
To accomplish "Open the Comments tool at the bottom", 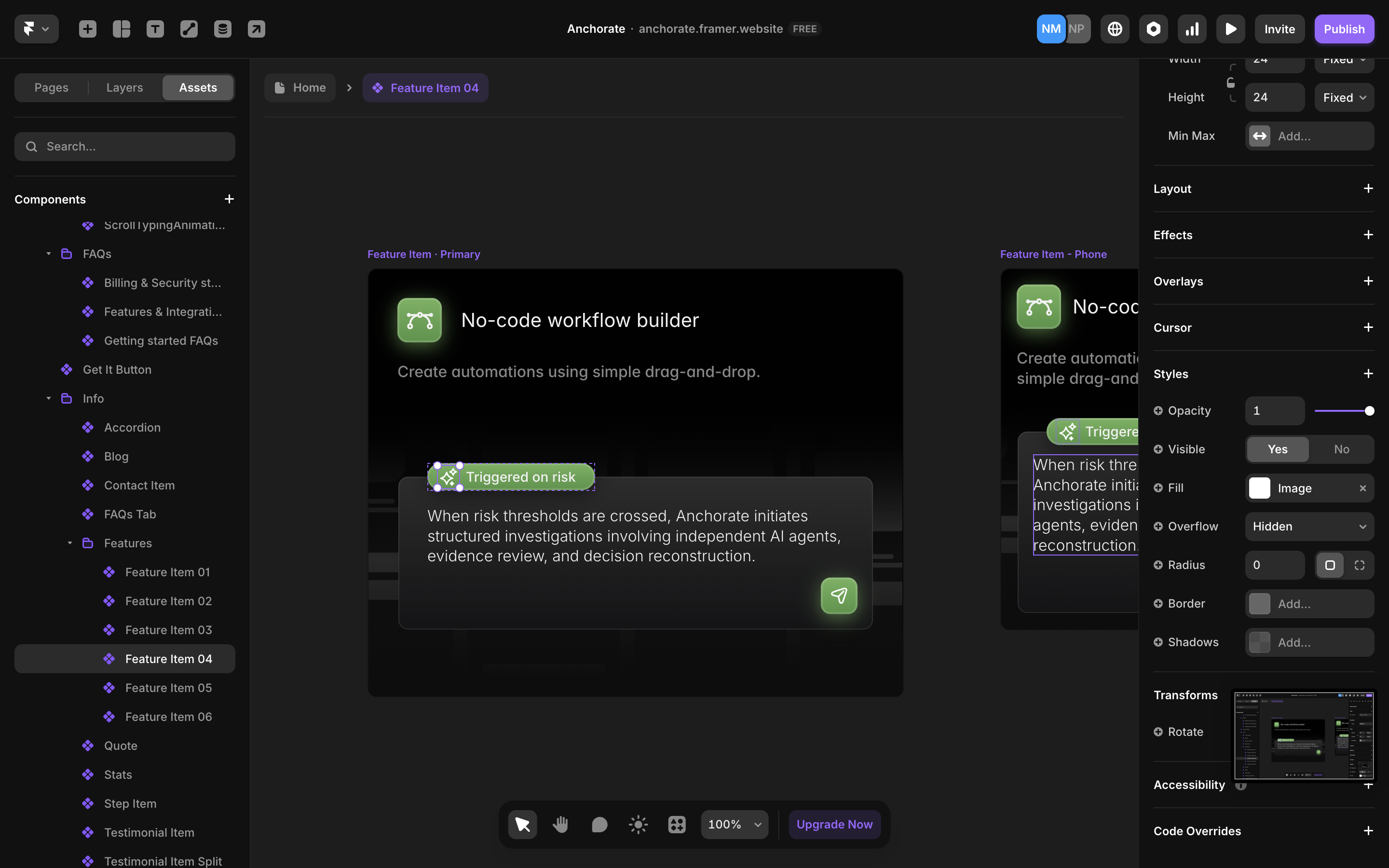I will [x=599, y=824].
